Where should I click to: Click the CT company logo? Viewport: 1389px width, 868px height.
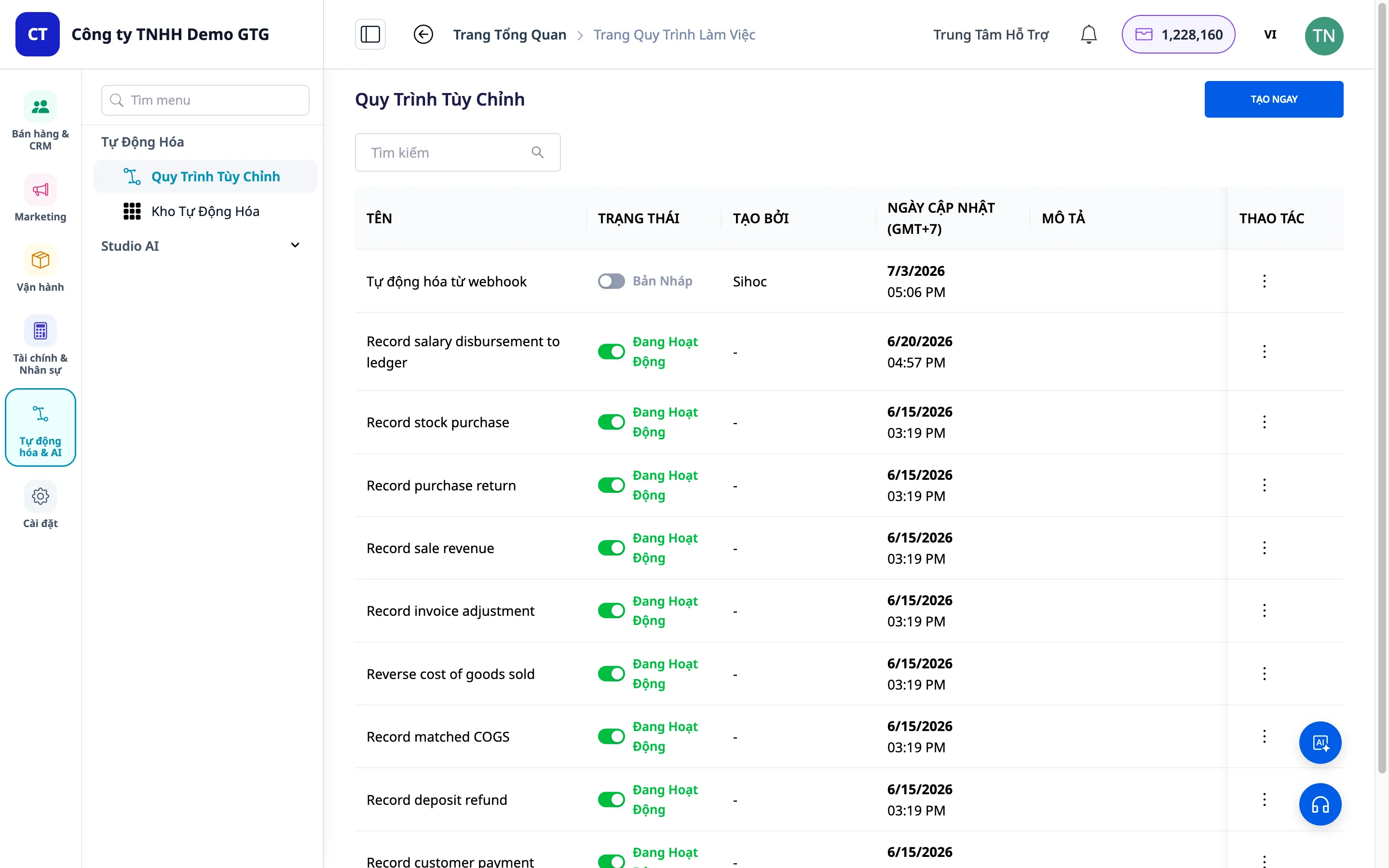point(37,34)
